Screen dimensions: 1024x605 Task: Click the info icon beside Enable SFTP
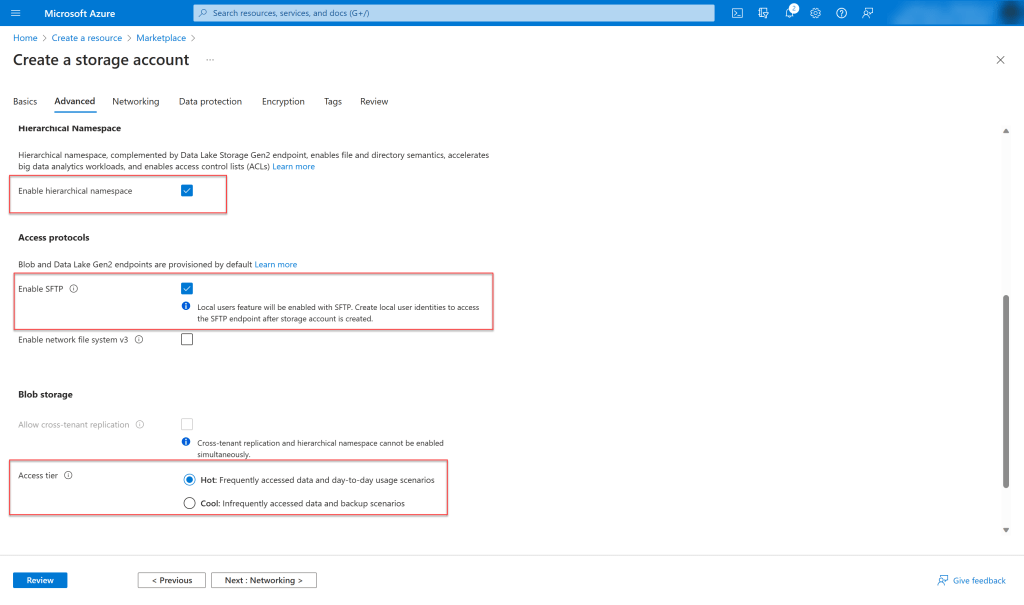click(x=74, y=289)
